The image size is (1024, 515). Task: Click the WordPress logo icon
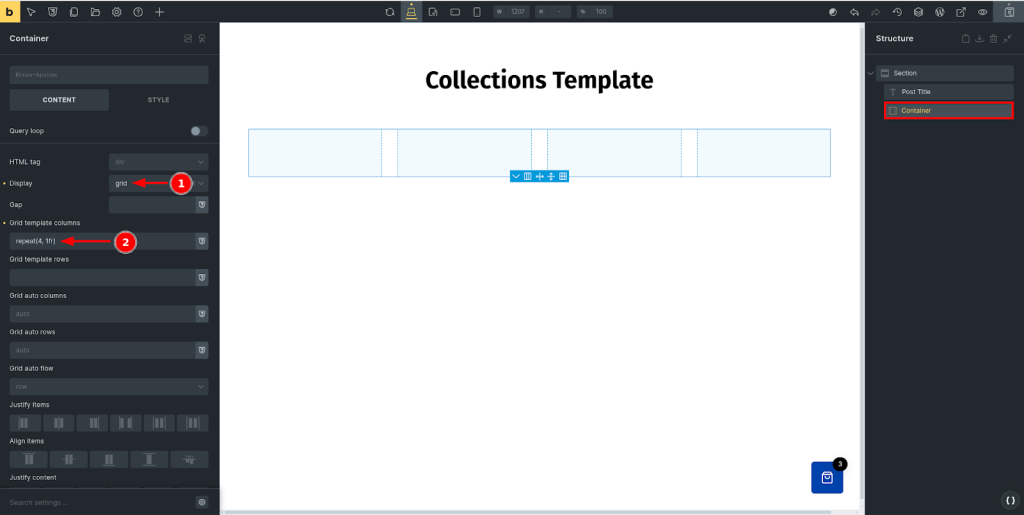pos(940,12)
